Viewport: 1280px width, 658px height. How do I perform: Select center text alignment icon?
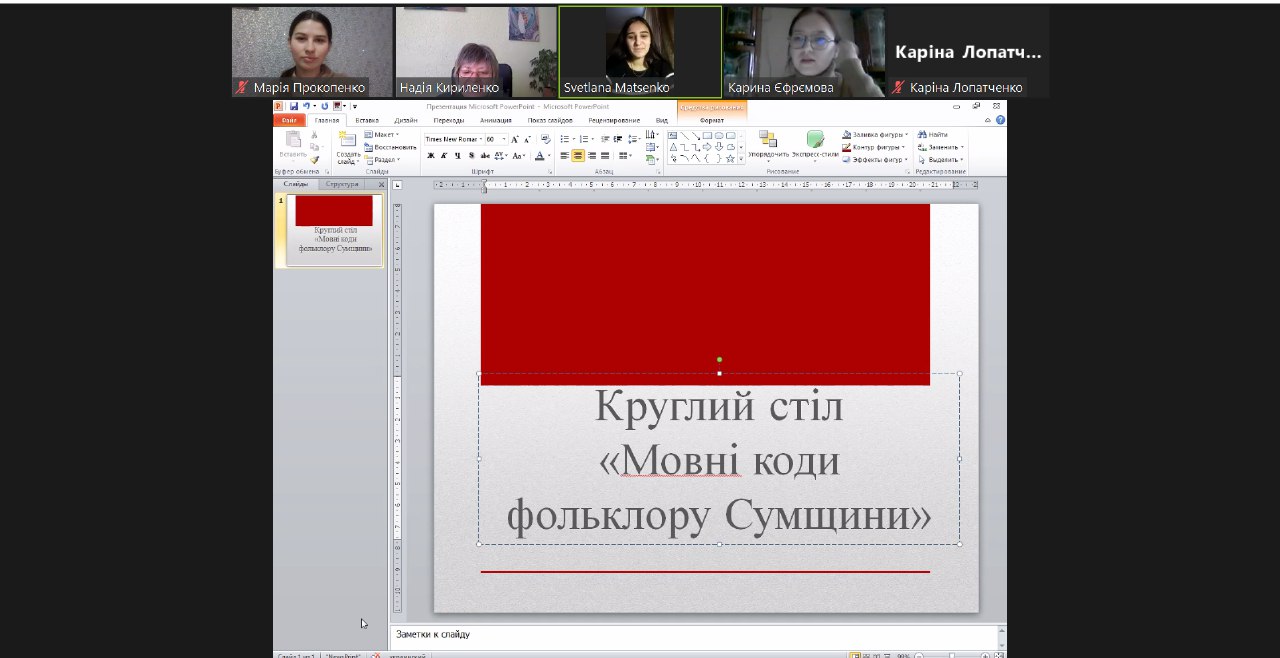(x=579, y=156)
